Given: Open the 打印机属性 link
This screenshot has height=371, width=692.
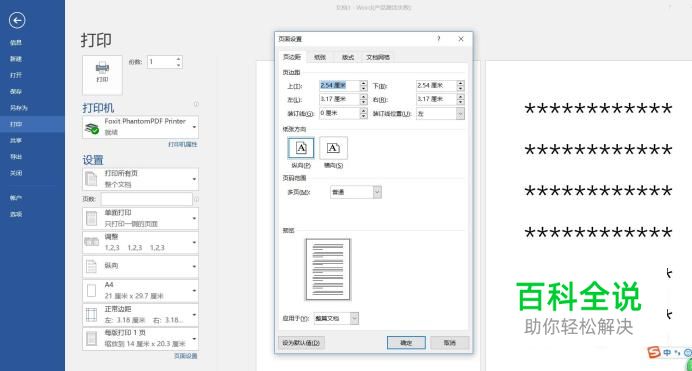Looking at the screenshot, I should coord(183,144).
